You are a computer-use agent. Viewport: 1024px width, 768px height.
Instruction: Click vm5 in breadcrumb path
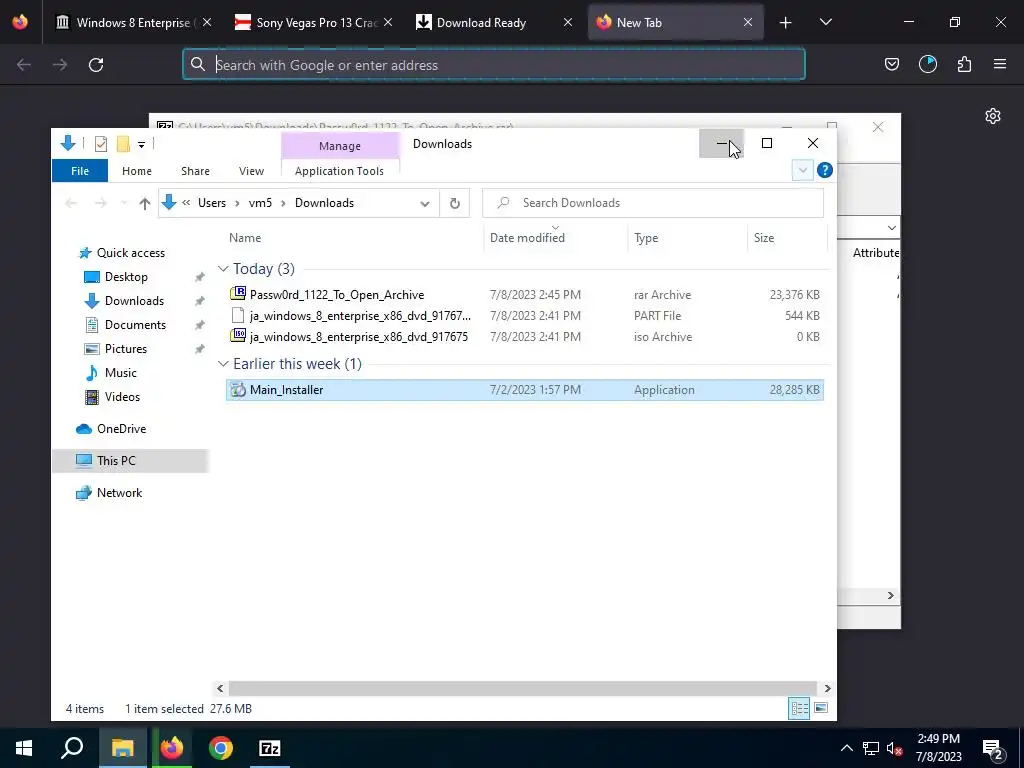pyautogui.click(x=260, y=203)
